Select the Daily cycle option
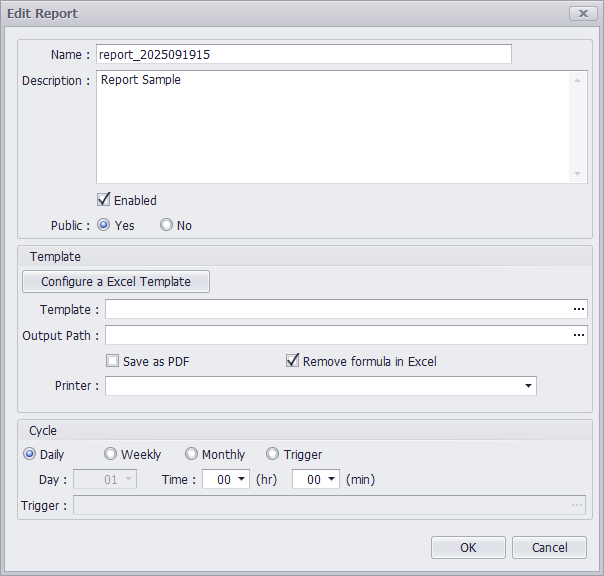Screen dimensions: 604x576 (30, 454)
